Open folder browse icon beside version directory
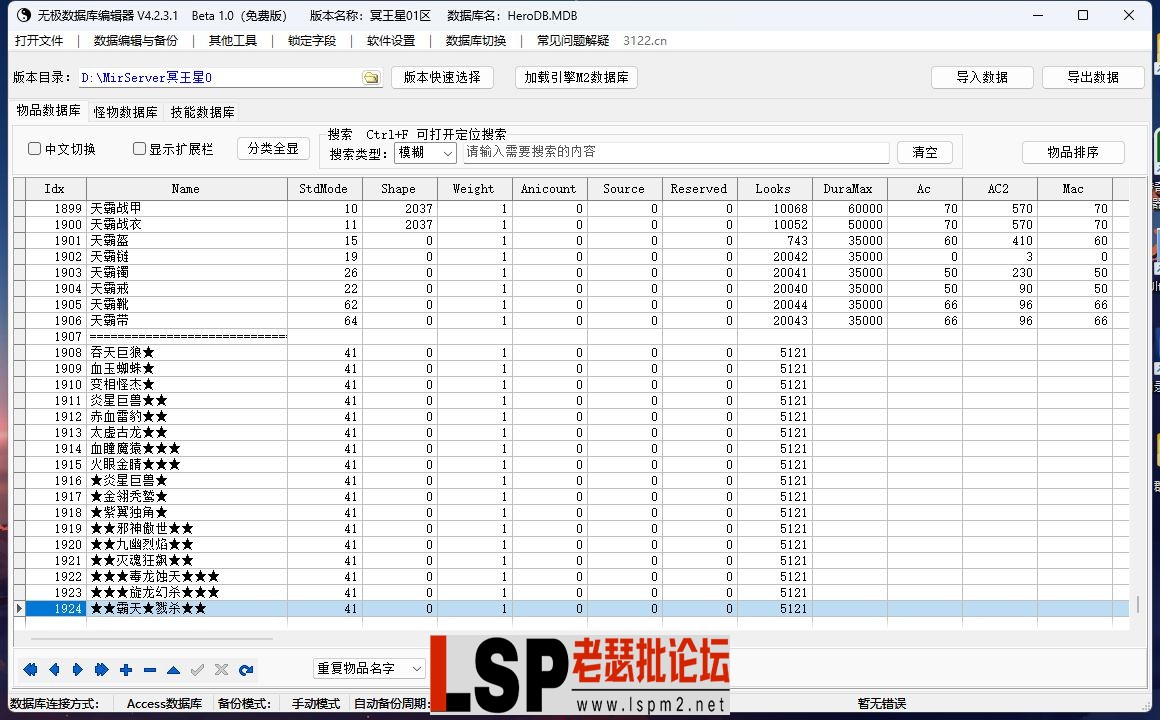This screenshot has width=1160, height=720. [371, 78]
